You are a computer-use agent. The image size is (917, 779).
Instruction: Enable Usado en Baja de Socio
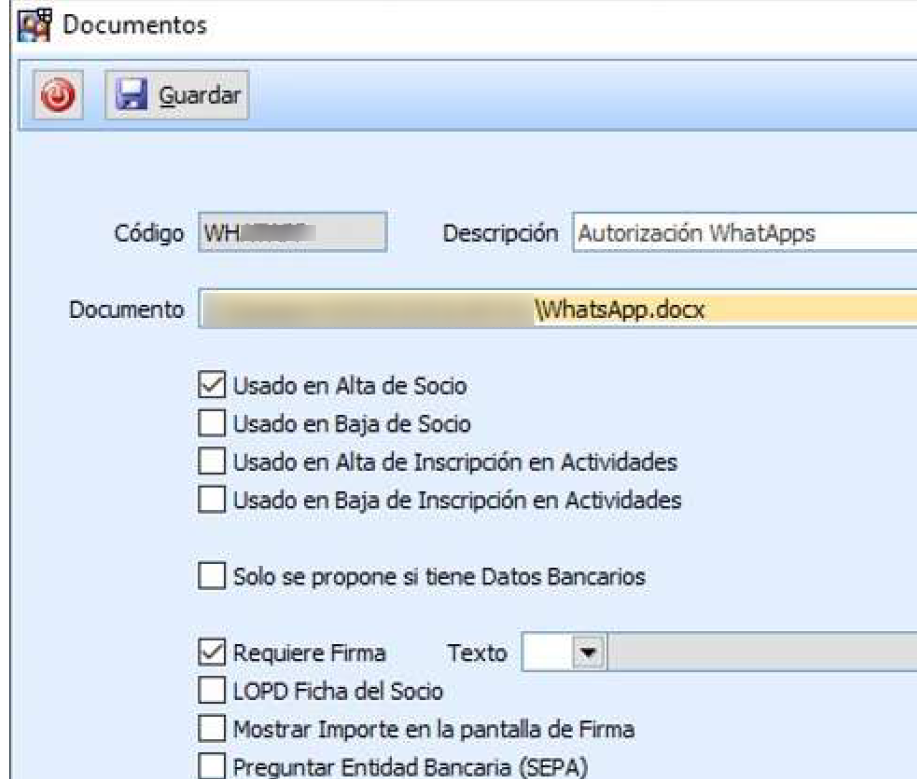tap(211, 424)
